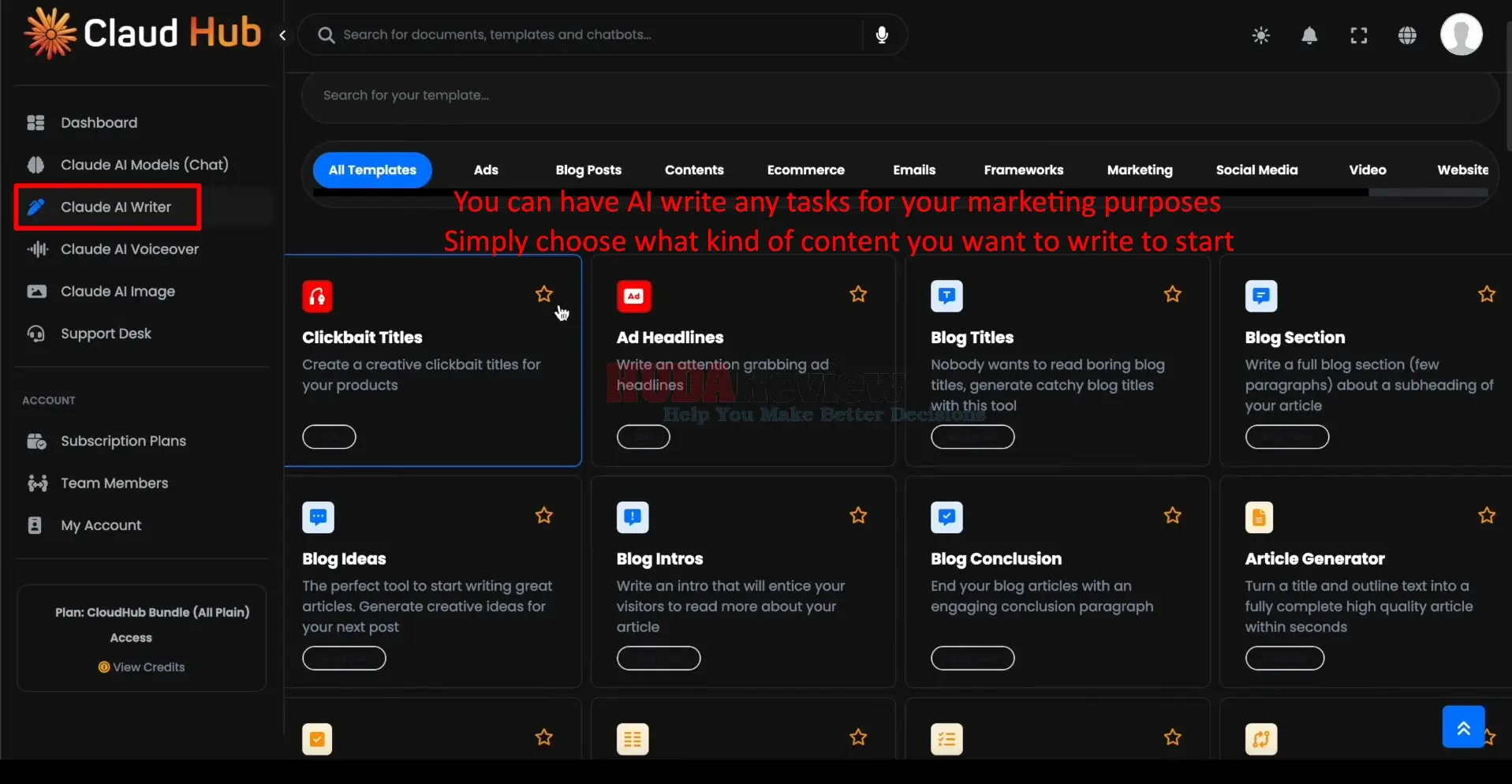Switch to the Video tab
Viewport: 1512px width, 784px height.
1367,170
